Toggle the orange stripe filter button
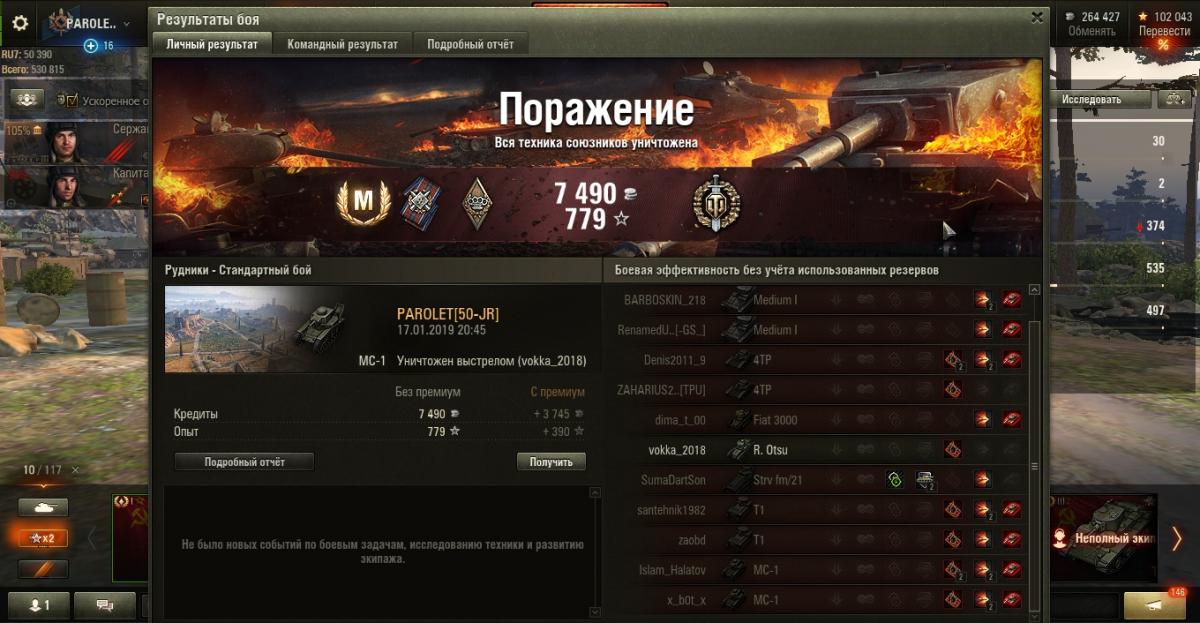 (43, 569)
